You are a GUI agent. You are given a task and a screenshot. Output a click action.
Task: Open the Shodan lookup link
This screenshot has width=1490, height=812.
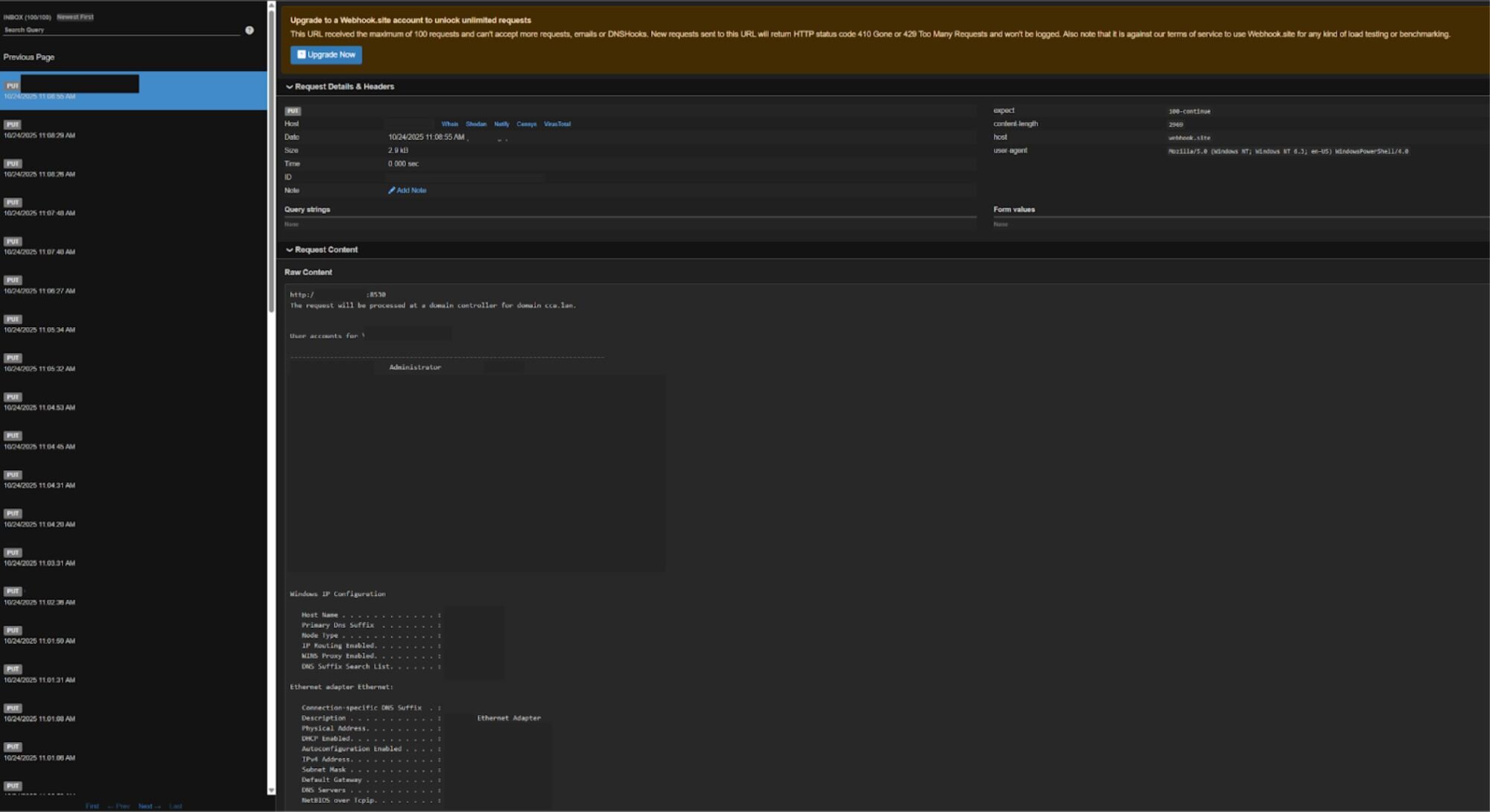click(476, 124)
